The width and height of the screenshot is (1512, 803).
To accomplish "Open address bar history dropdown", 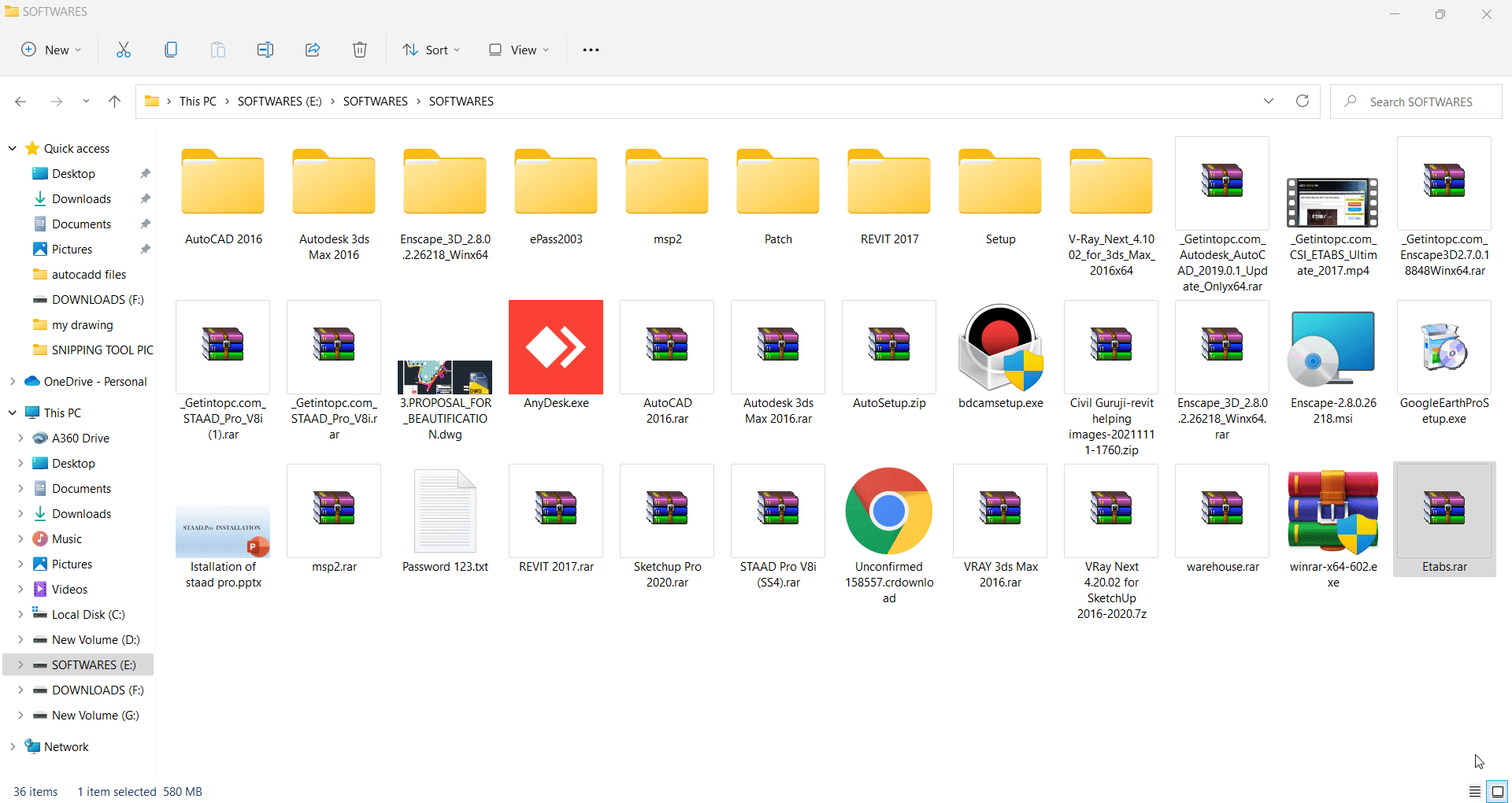I will coord(1268,101).
